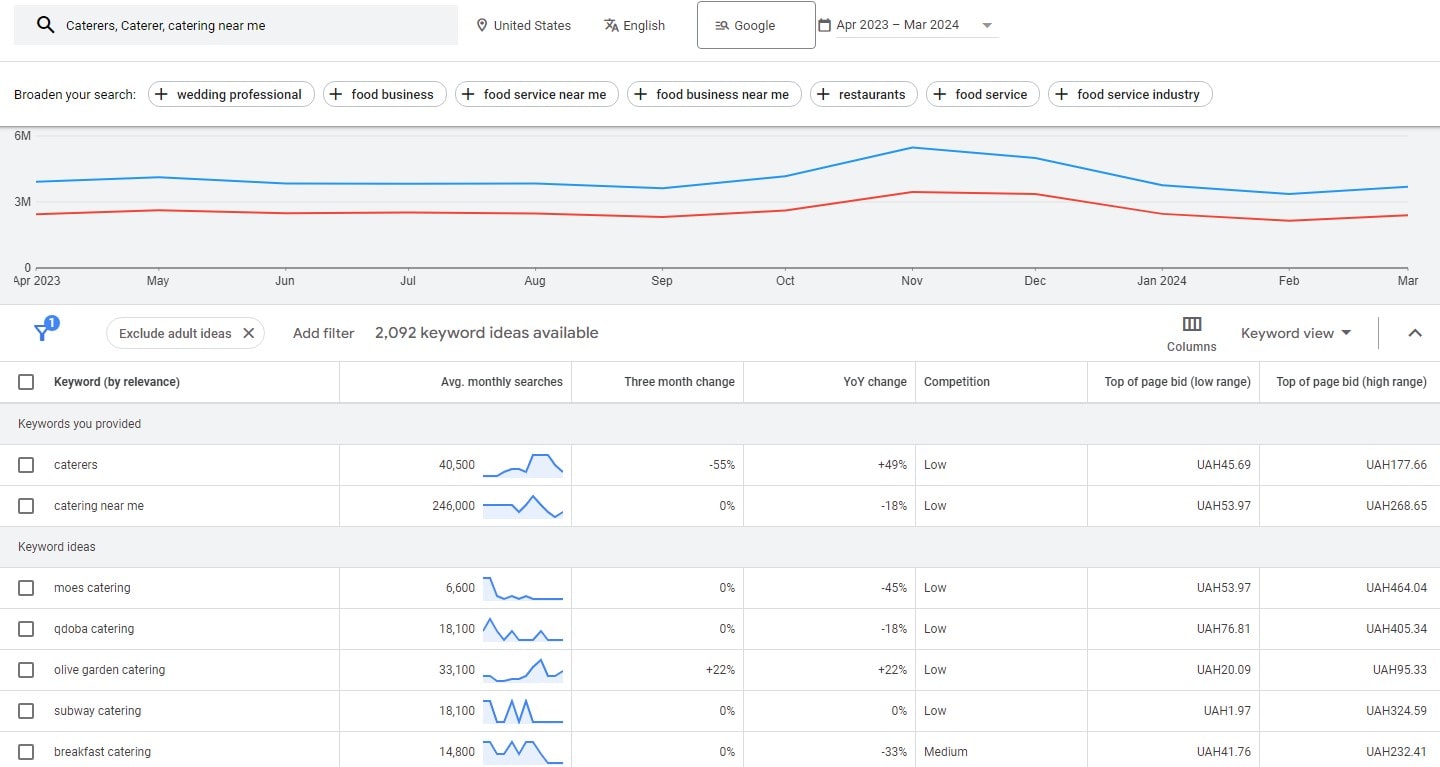Toggle the select-all keywords checkbox
Viewport: 1440px width, 767px height.
(x=26, y=382)
